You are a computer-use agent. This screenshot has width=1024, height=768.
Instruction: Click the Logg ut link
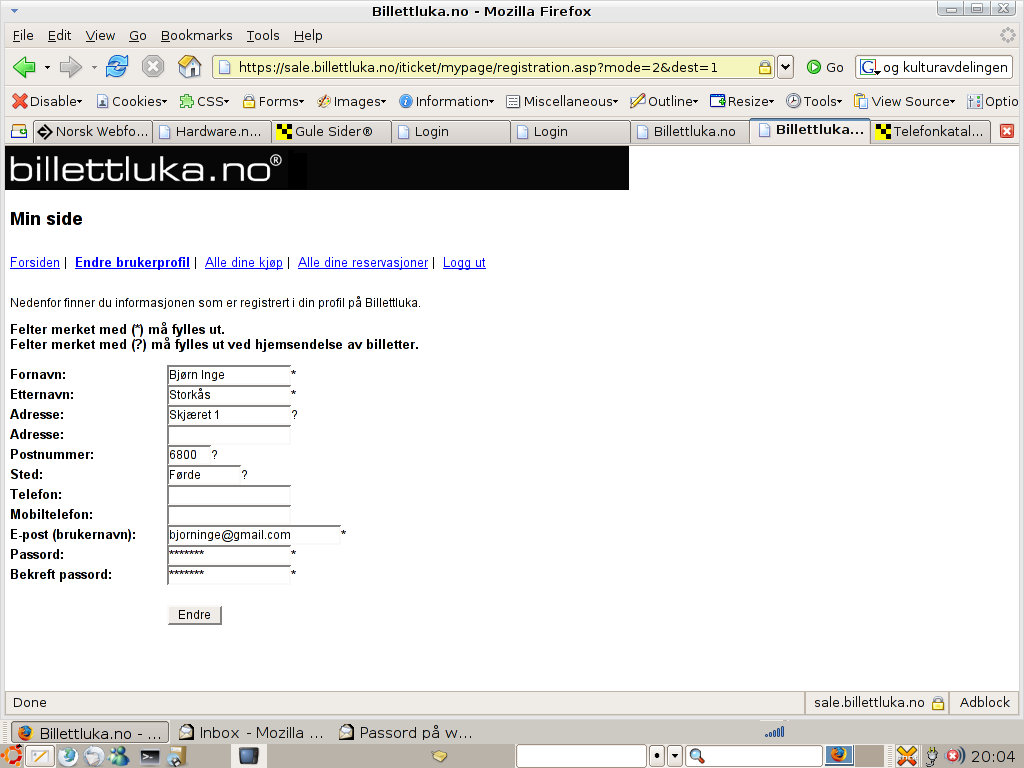464,263
